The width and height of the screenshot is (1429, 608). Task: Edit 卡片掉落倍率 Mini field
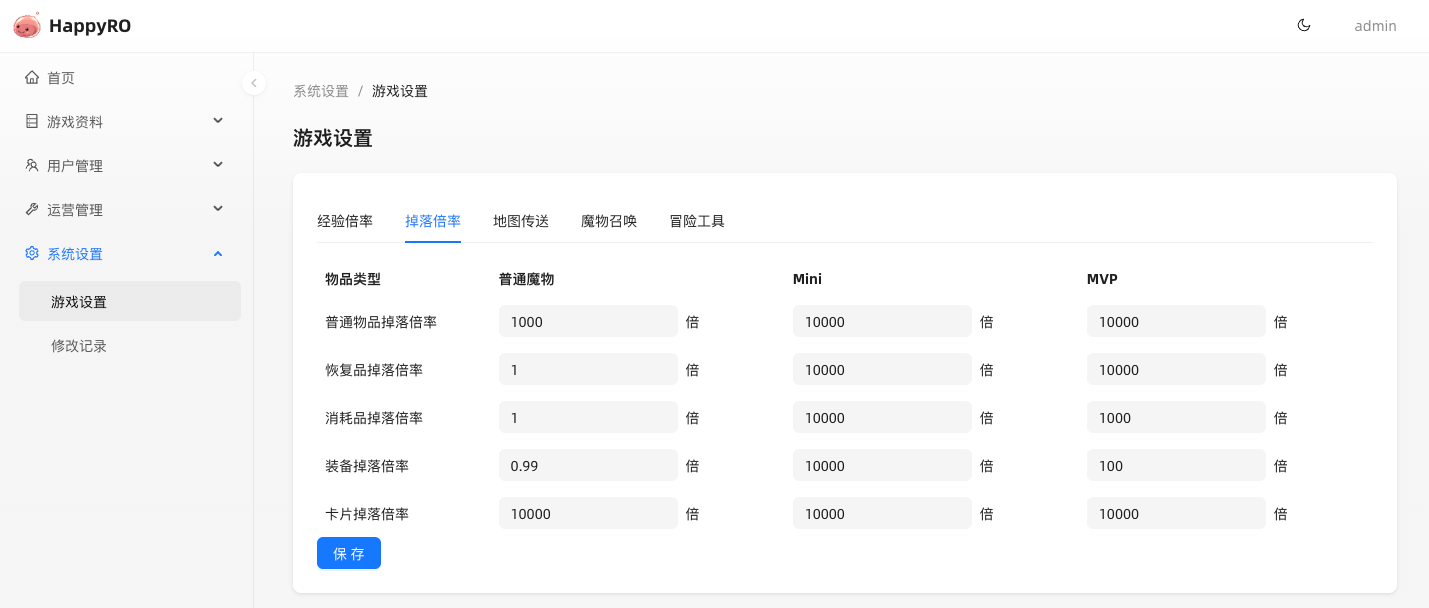pos(882,513)
